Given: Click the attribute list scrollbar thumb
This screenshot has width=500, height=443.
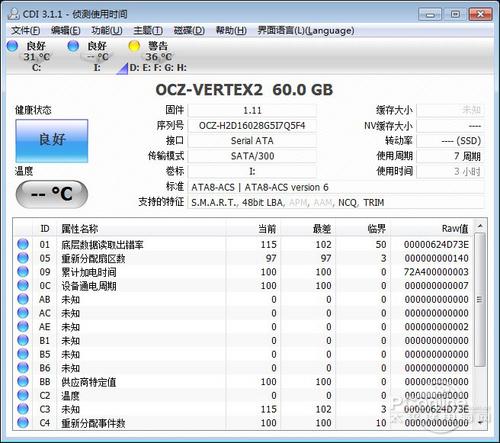Looking at the screenshot, I should point(480,299).
